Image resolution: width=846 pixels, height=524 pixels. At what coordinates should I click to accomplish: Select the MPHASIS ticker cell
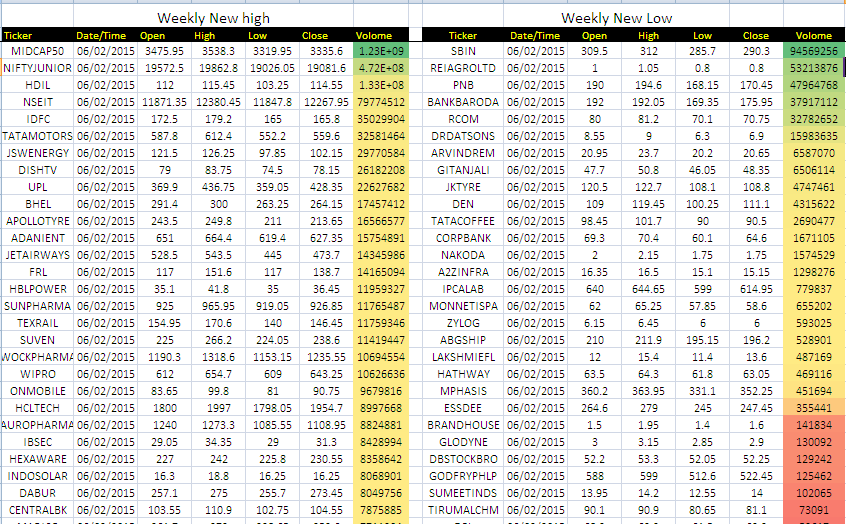pos(463,391)
